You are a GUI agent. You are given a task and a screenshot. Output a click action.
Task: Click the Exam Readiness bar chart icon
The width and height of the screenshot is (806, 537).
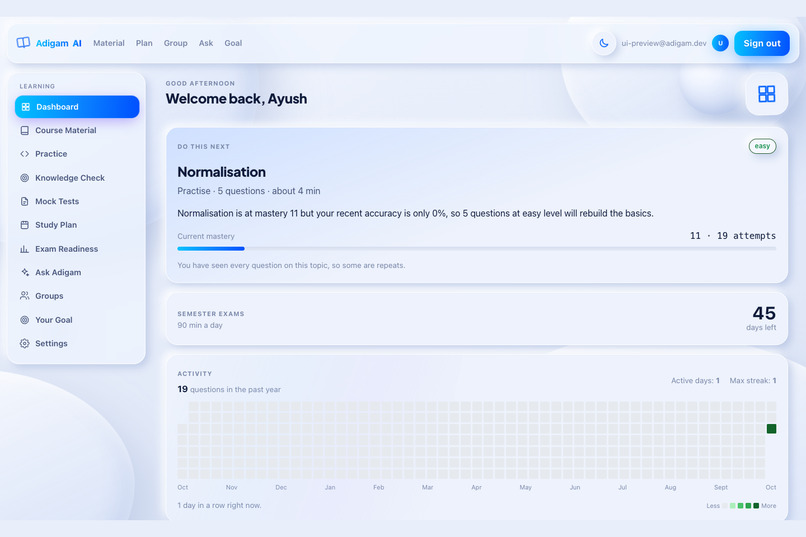point(24,249)
